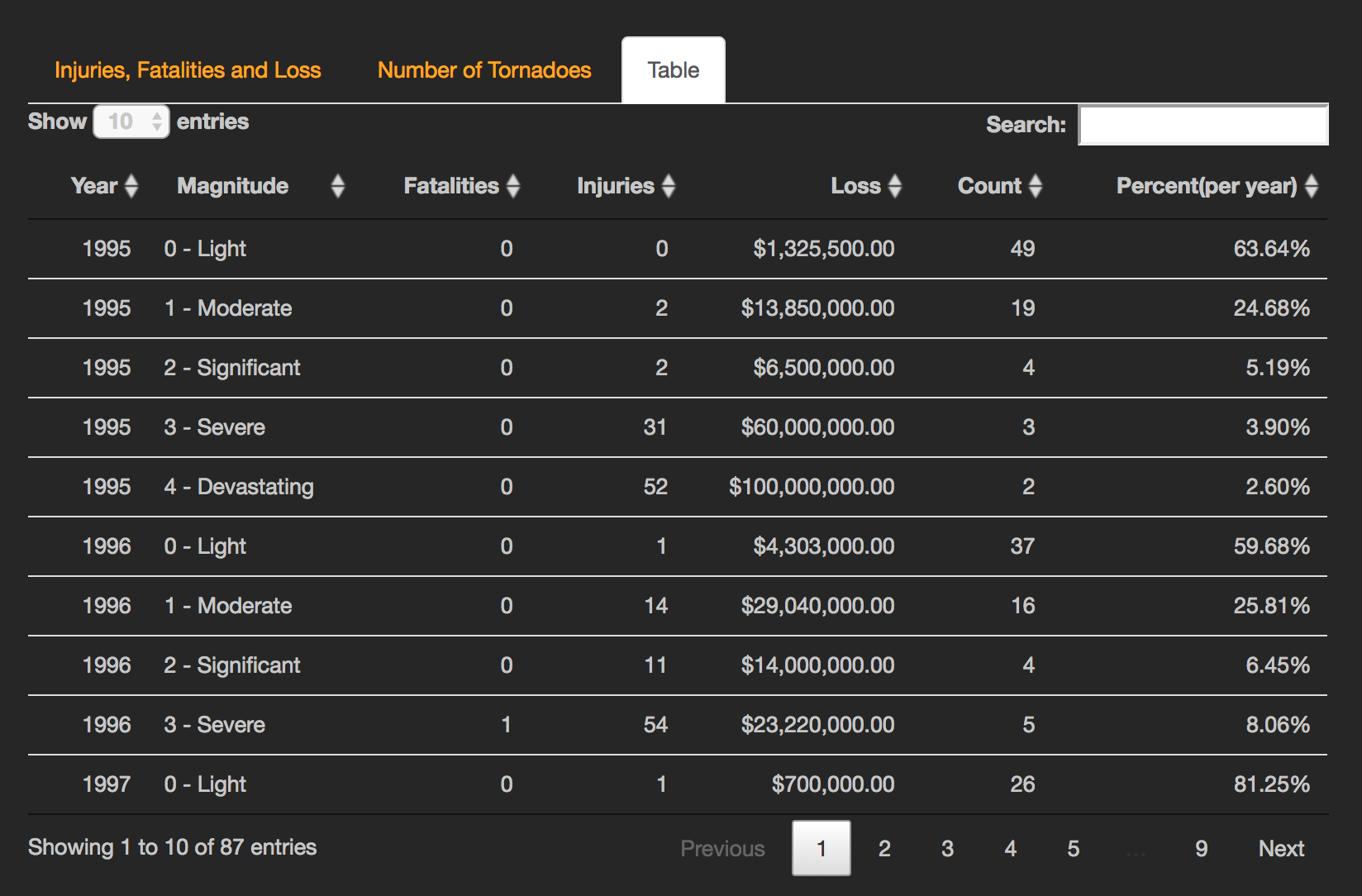Open the Show entries dropdown

click(131, 122)
